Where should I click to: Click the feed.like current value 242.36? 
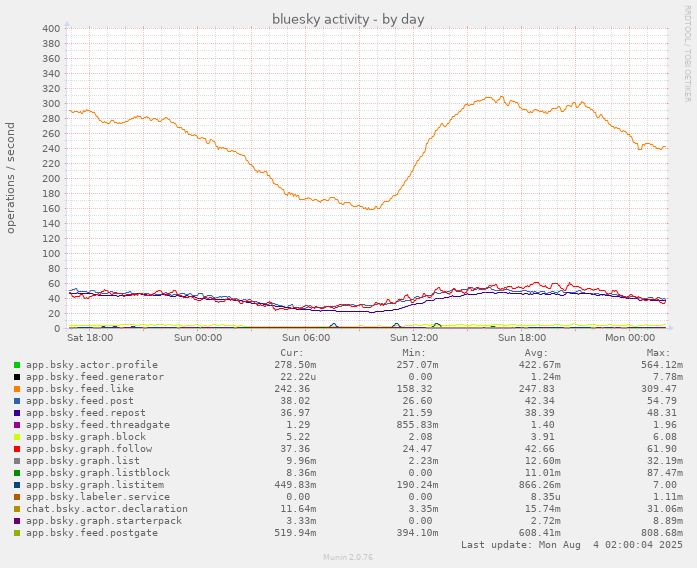292,389
